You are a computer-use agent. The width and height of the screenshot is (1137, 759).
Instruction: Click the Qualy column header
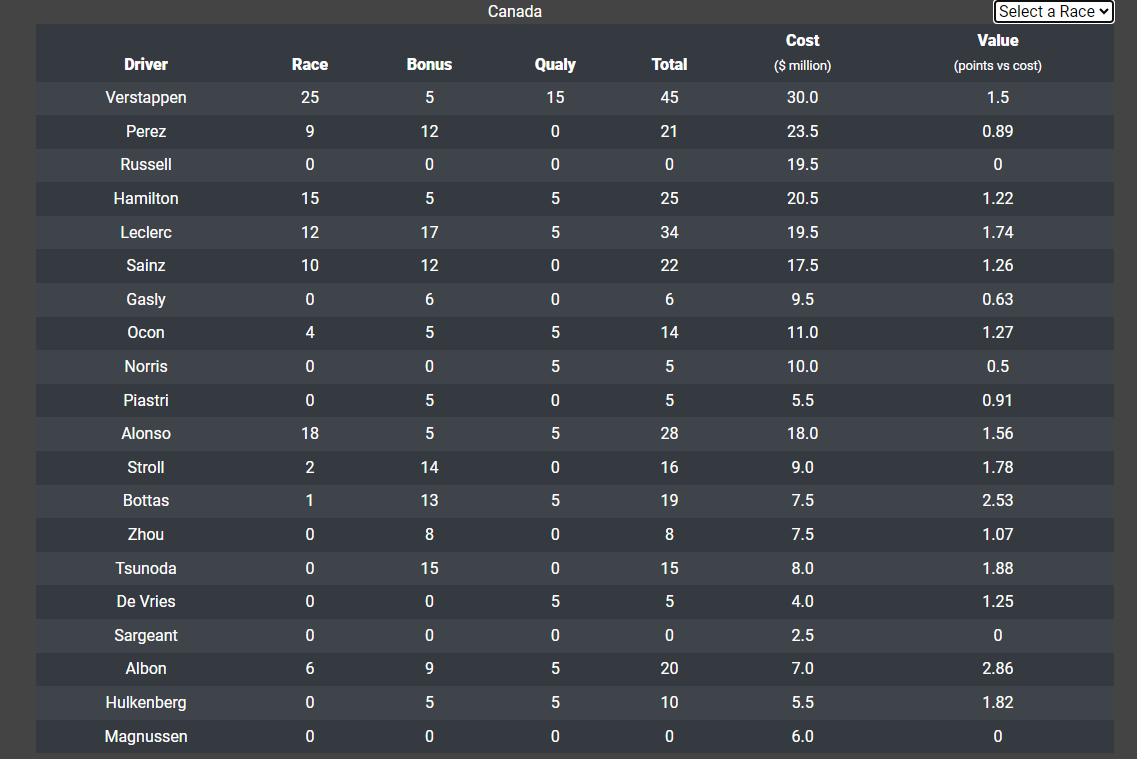(555, 65)
